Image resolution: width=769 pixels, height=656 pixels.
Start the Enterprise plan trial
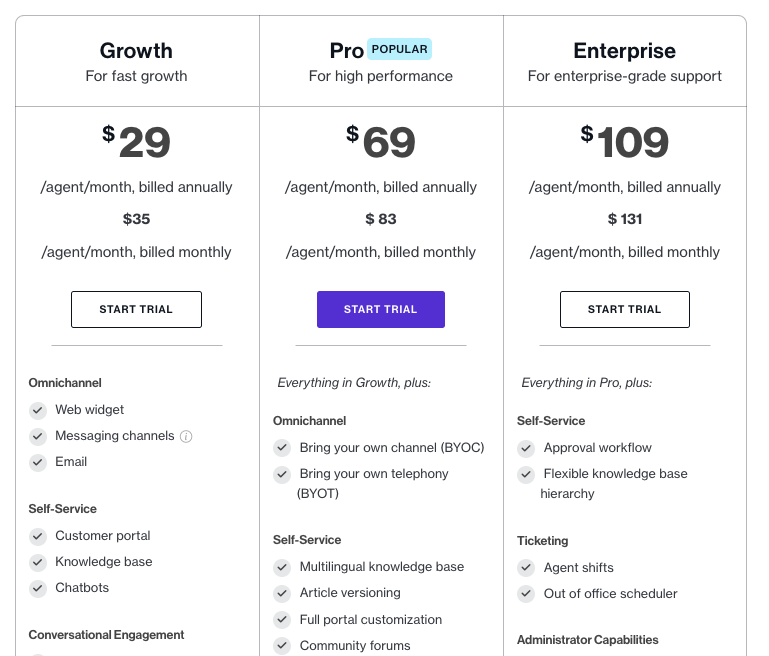click(624, 310)
